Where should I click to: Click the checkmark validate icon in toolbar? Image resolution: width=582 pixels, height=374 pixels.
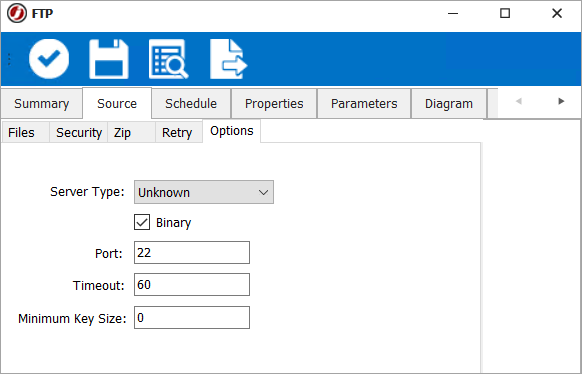[49, 59]
